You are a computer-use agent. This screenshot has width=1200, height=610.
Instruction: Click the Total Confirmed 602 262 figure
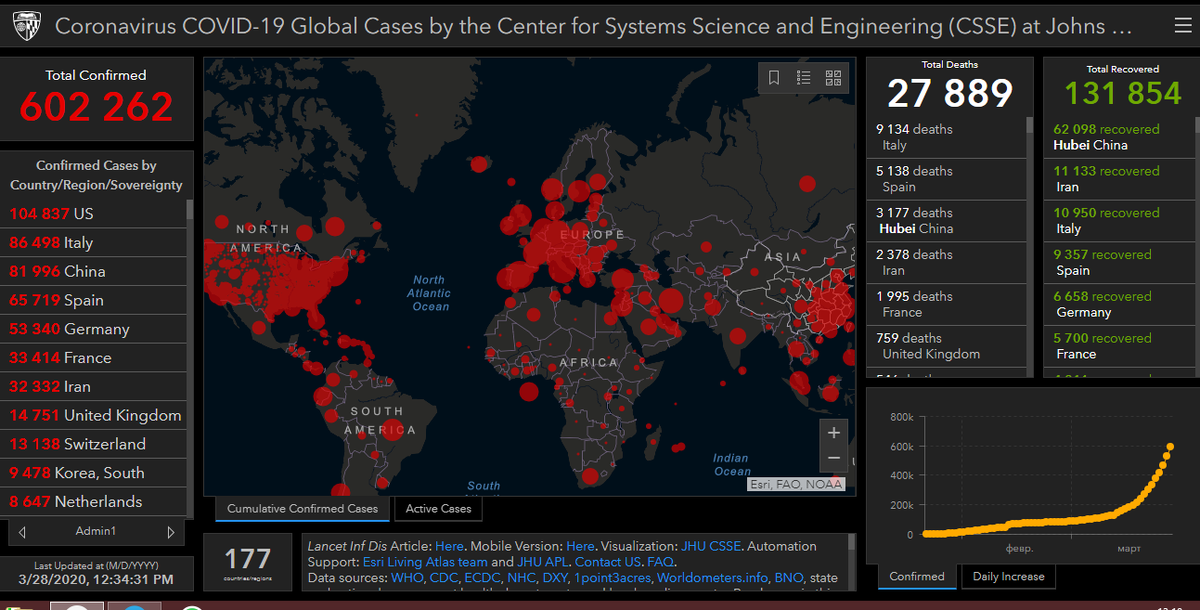(96, 106)
